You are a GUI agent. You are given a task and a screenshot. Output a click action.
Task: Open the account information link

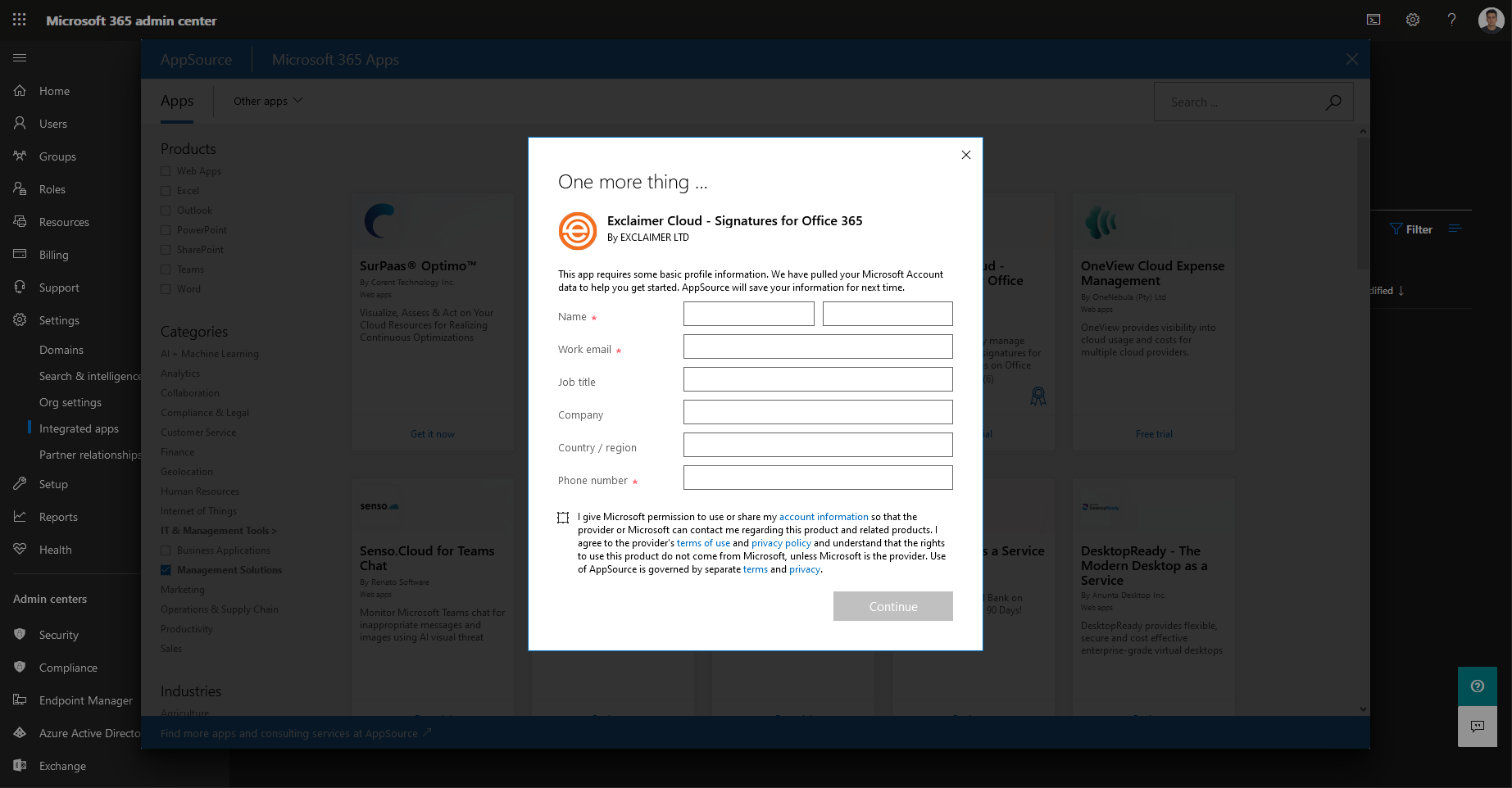coord(823,517)
